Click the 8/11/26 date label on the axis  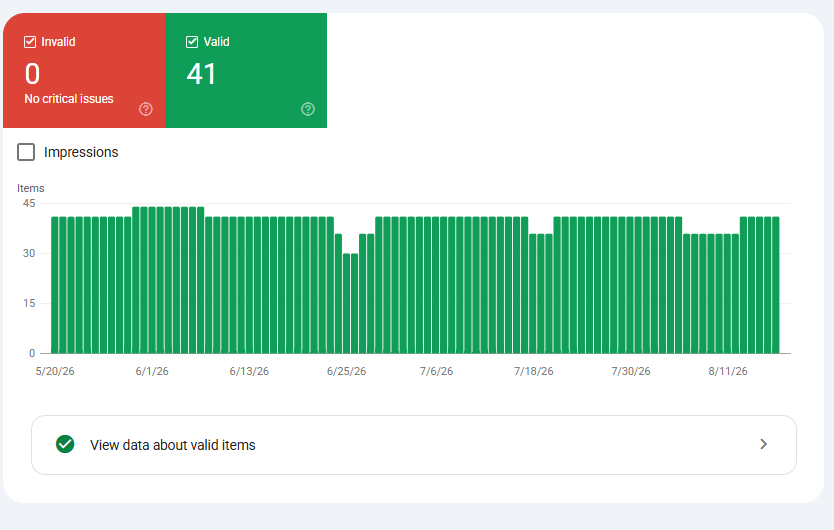[x=728, y=371]
